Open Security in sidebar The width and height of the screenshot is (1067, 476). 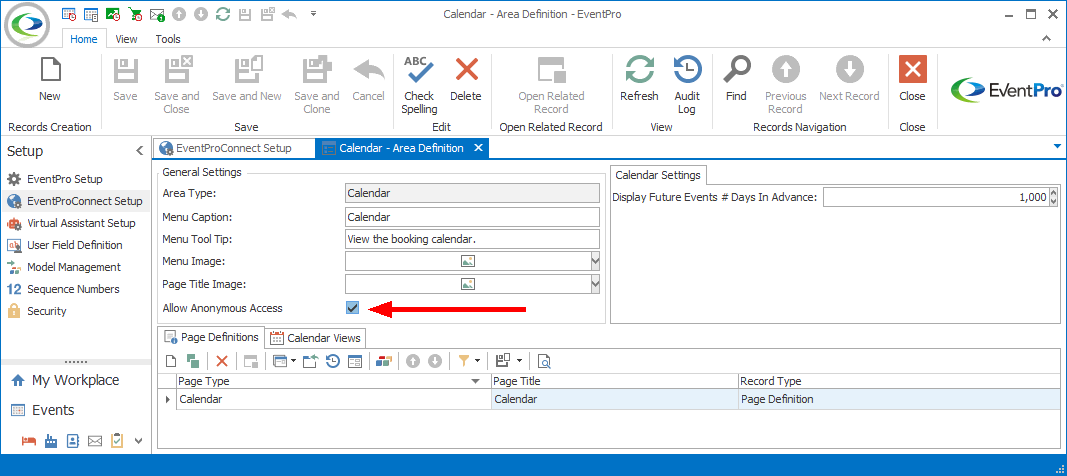tap(46, 311)
